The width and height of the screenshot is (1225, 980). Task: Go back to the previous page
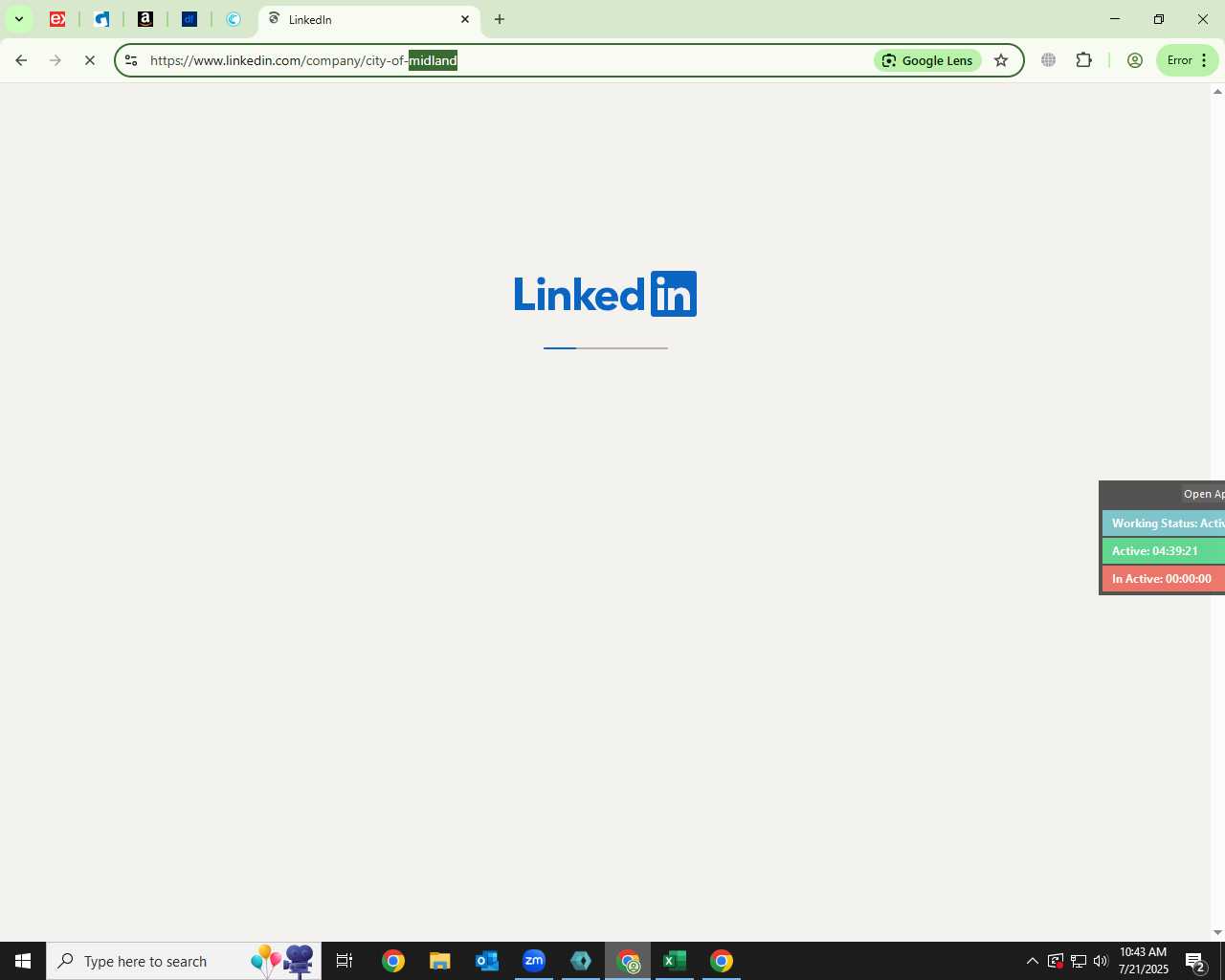21,60
